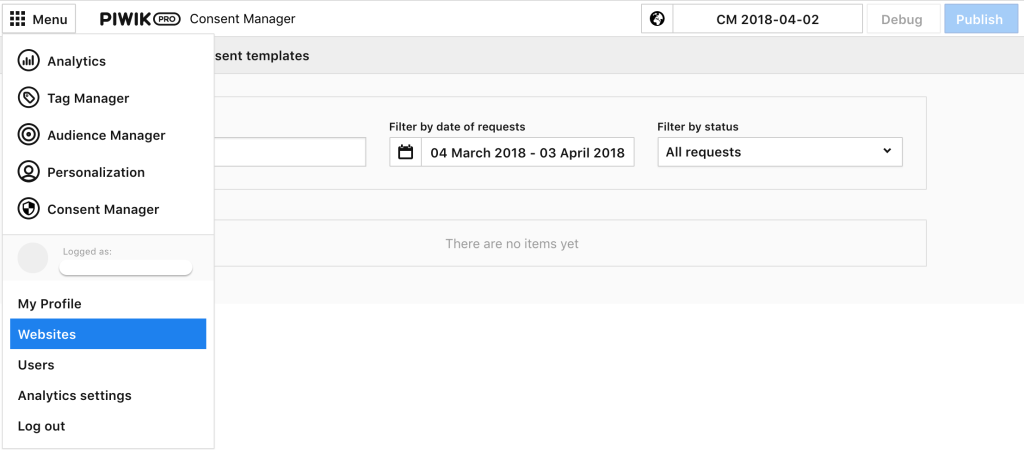Viewport: 1024px width, 450px height.
Task: Open Analytics settings
Action: (74, 395)
